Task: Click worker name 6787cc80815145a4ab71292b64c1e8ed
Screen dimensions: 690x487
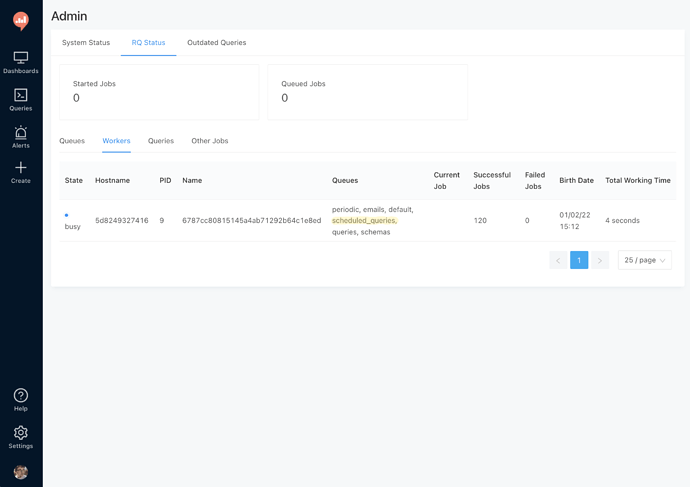Action: point(252,220)
